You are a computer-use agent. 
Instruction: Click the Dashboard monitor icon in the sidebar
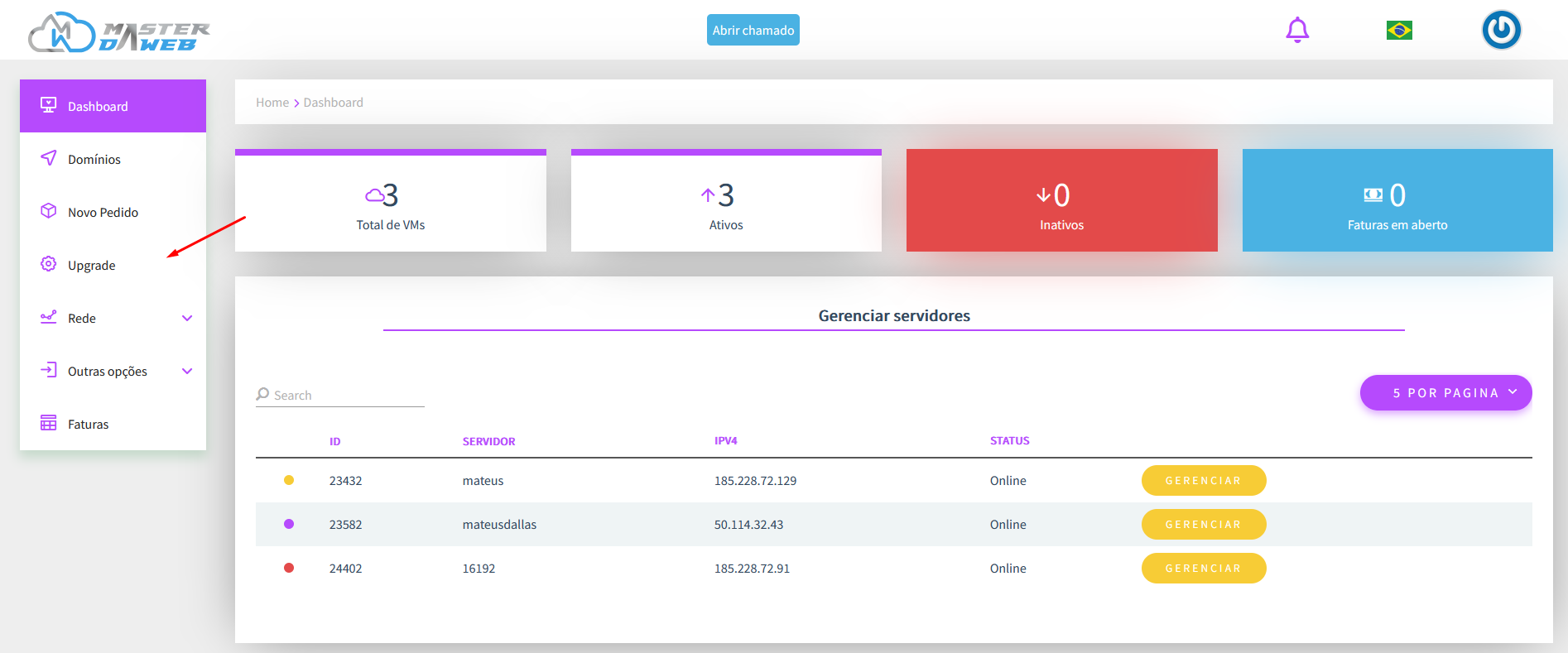point(49,105)
